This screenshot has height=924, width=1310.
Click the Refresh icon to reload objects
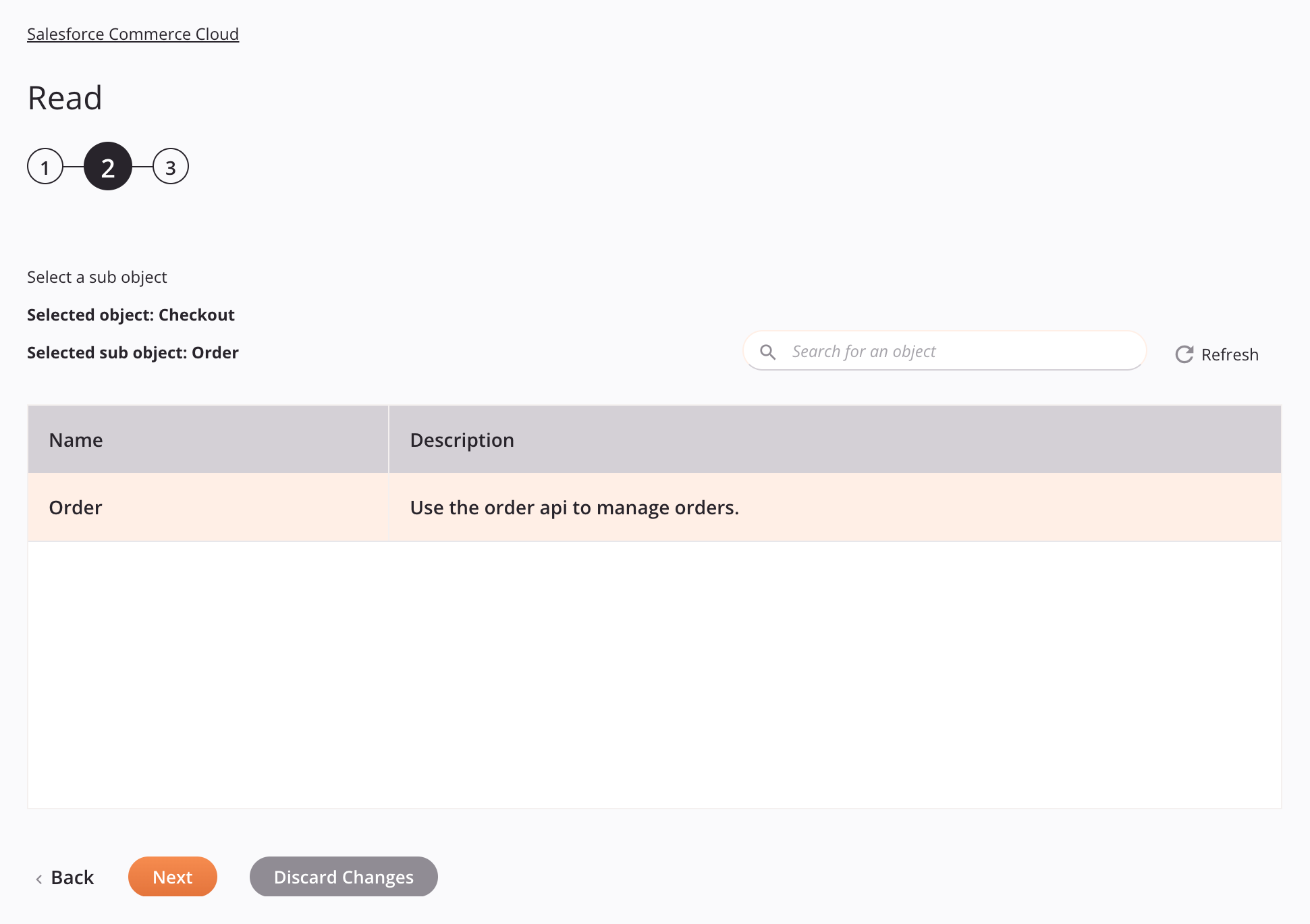tap(1184, 354)
